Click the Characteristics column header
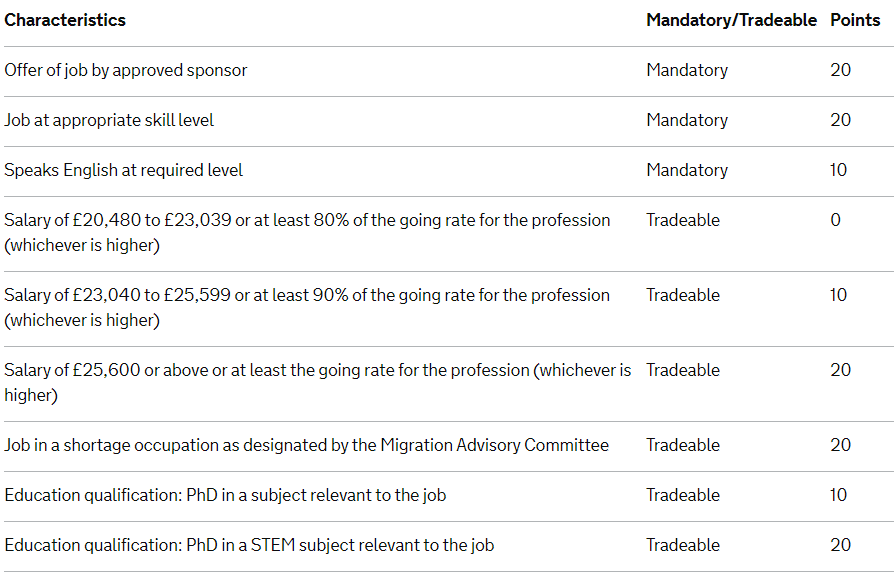 pos(65,21)
